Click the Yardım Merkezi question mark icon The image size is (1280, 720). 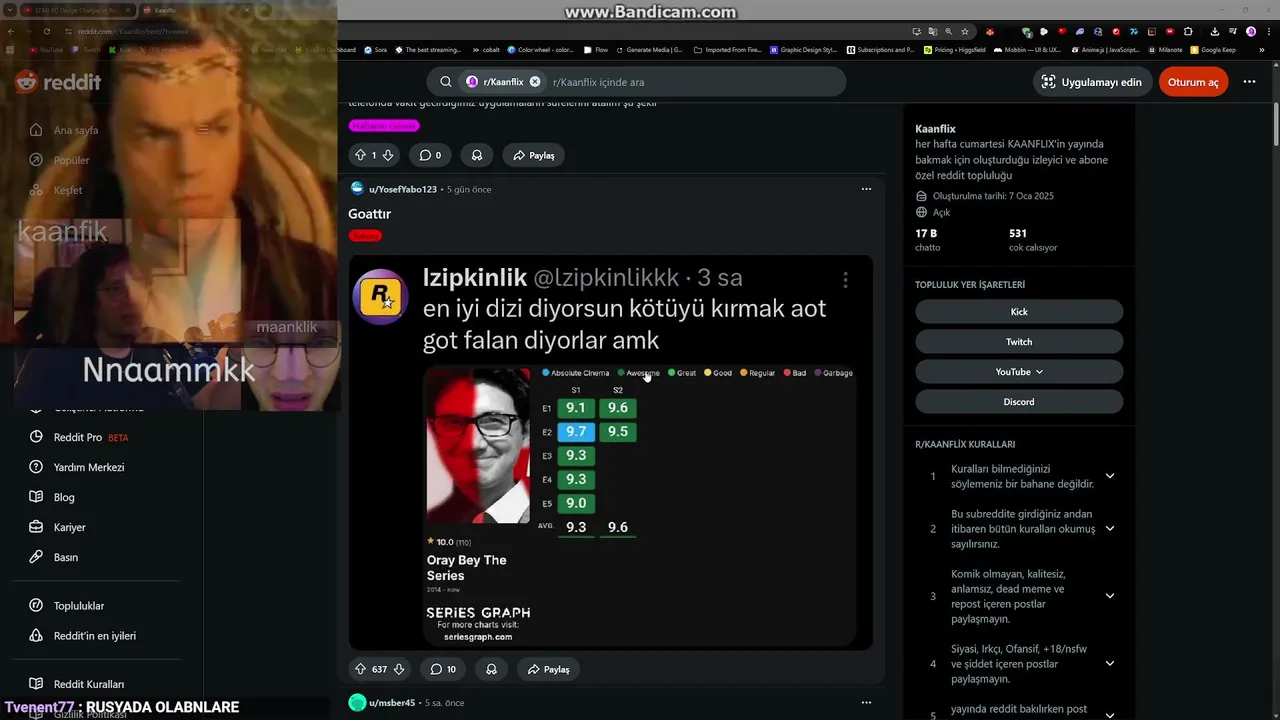coord(36,467)
